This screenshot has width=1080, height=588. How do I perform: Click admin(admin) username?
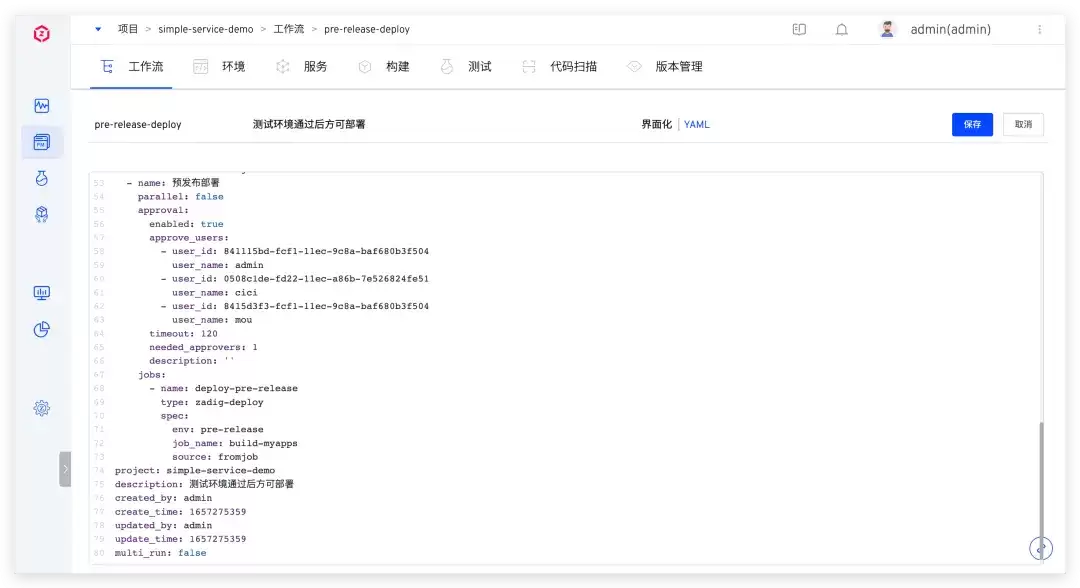(x=951, y=29)
